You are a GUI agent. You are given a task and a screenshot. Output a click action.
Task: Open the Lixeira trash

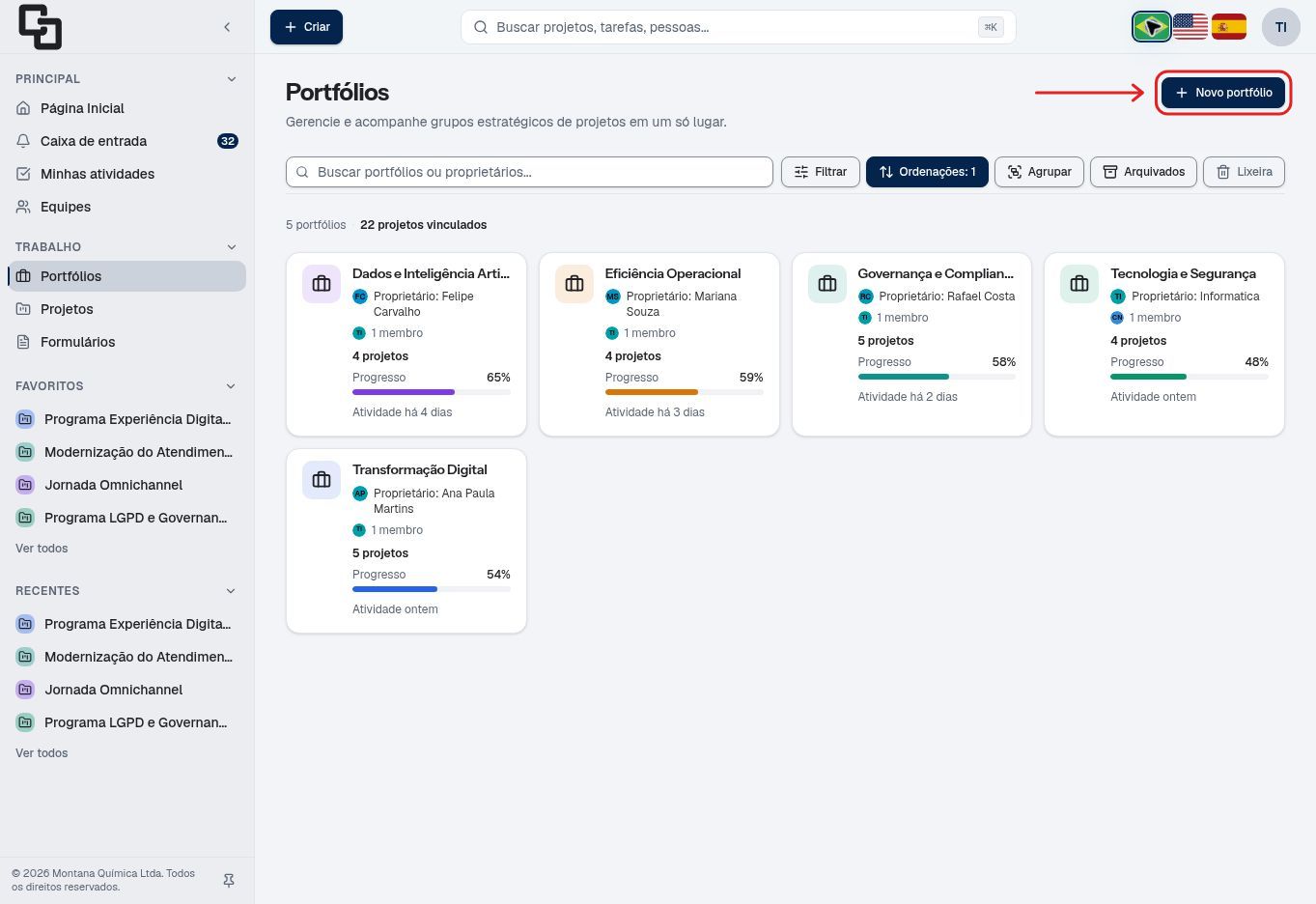1244,172
